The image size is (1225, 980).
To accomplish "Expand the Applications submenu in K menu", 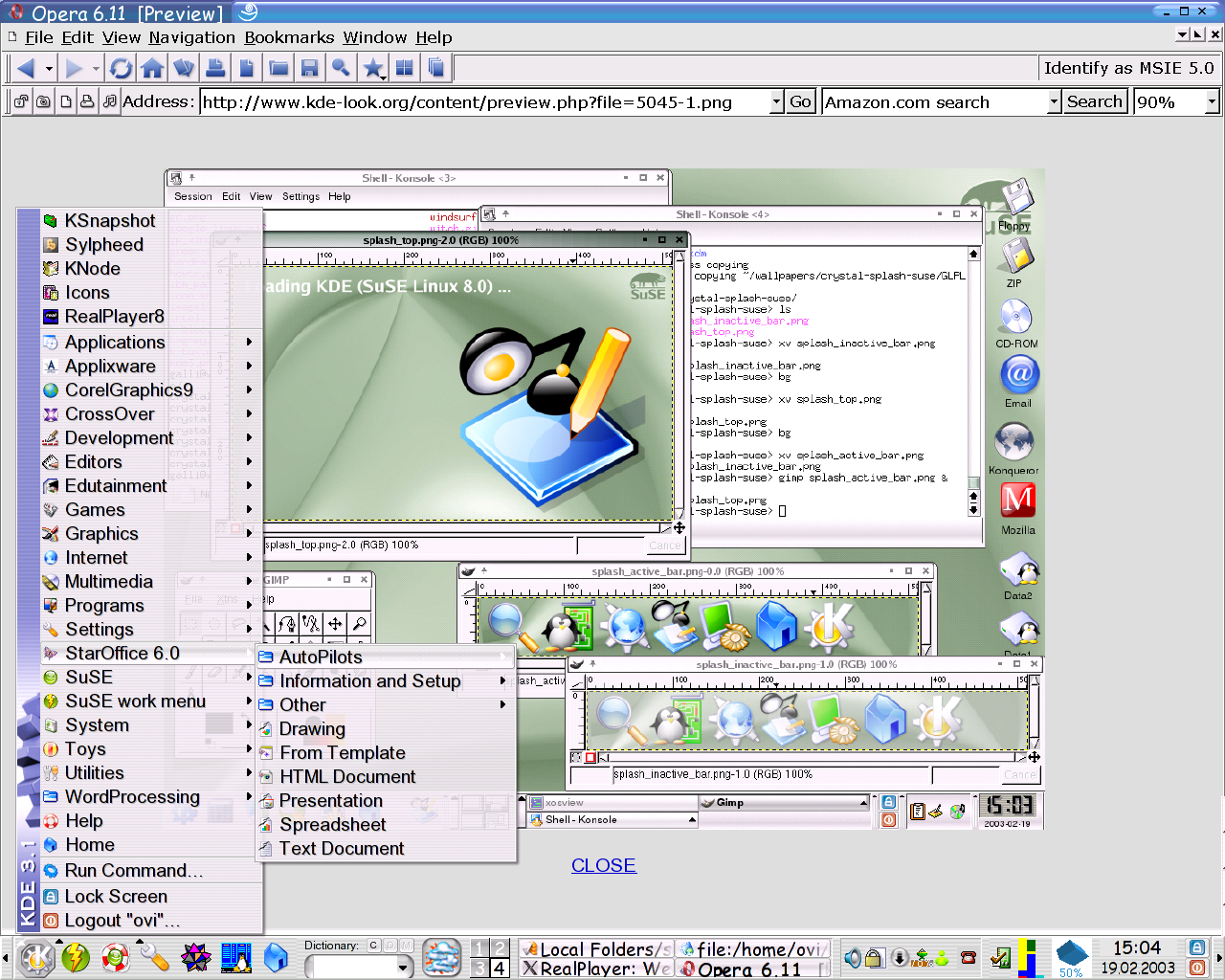I will click(x=149, y=342).
